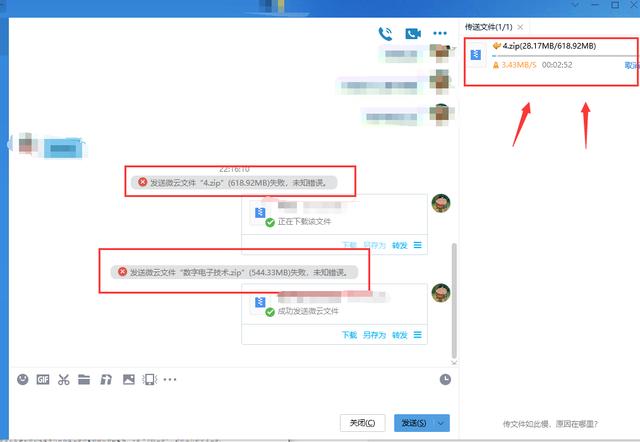This screenshot has height=442, width=640.
Task: Open the send file folder icon
Action: pyautogui.click(x=84, y=380)
